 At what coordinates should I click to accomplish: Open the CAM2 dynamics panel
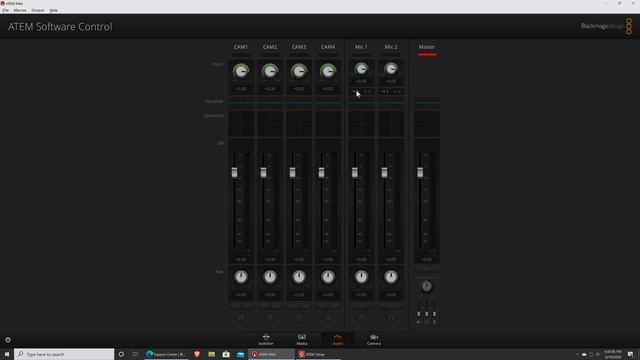tap(270, 123)
